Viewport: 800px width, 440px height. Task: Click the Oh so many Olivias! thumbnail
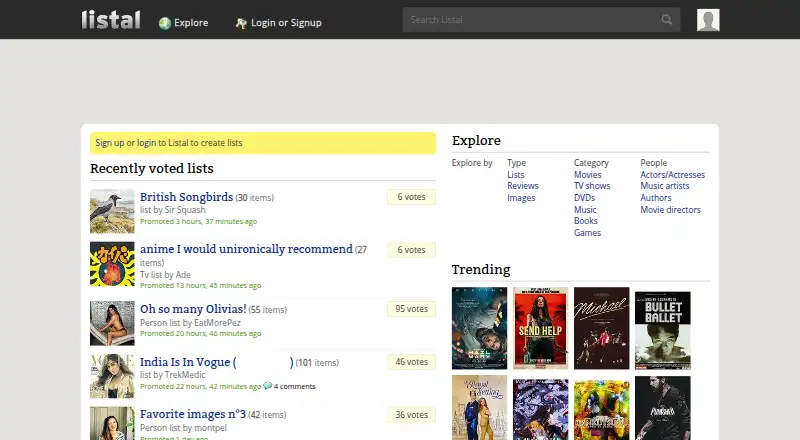tap(112, 323)
